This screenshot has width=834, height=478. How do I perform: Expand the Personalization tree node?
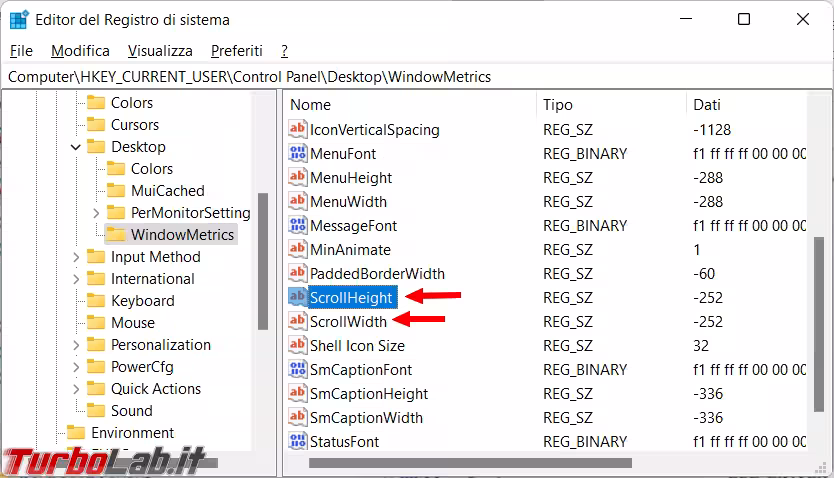pos(76,345)
